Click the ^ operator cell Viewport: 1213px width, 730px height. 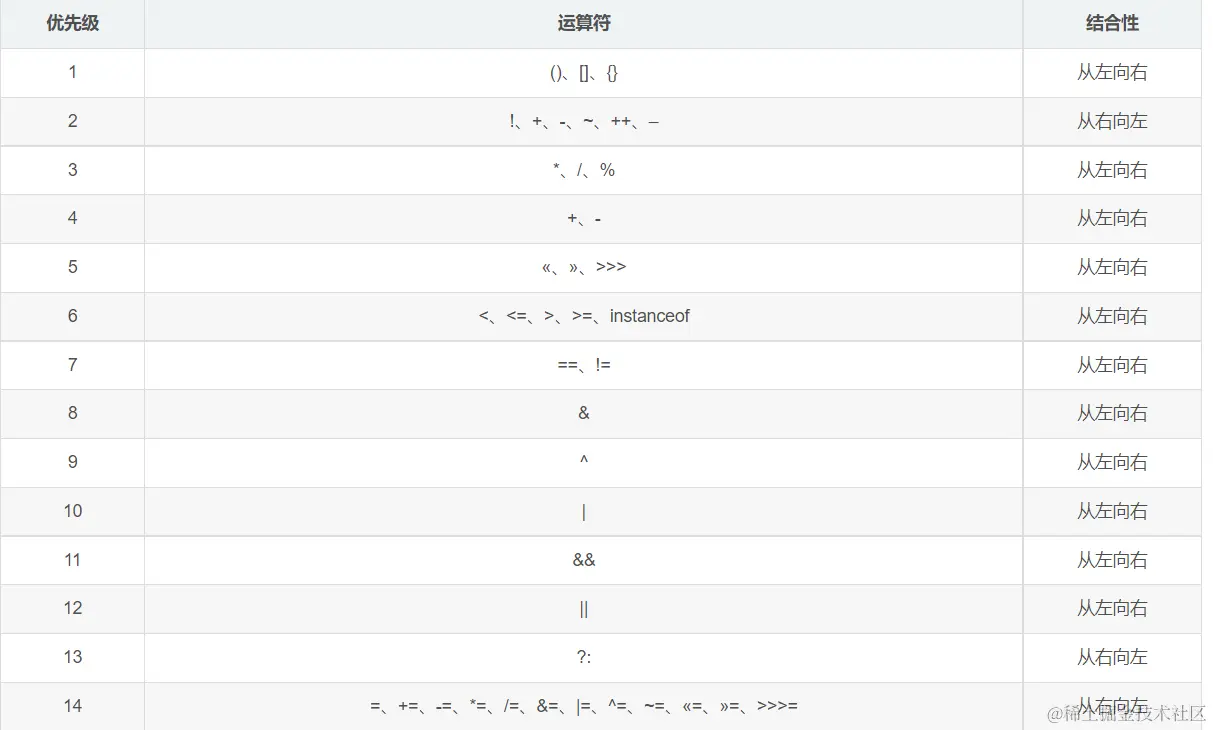(583, 462)
